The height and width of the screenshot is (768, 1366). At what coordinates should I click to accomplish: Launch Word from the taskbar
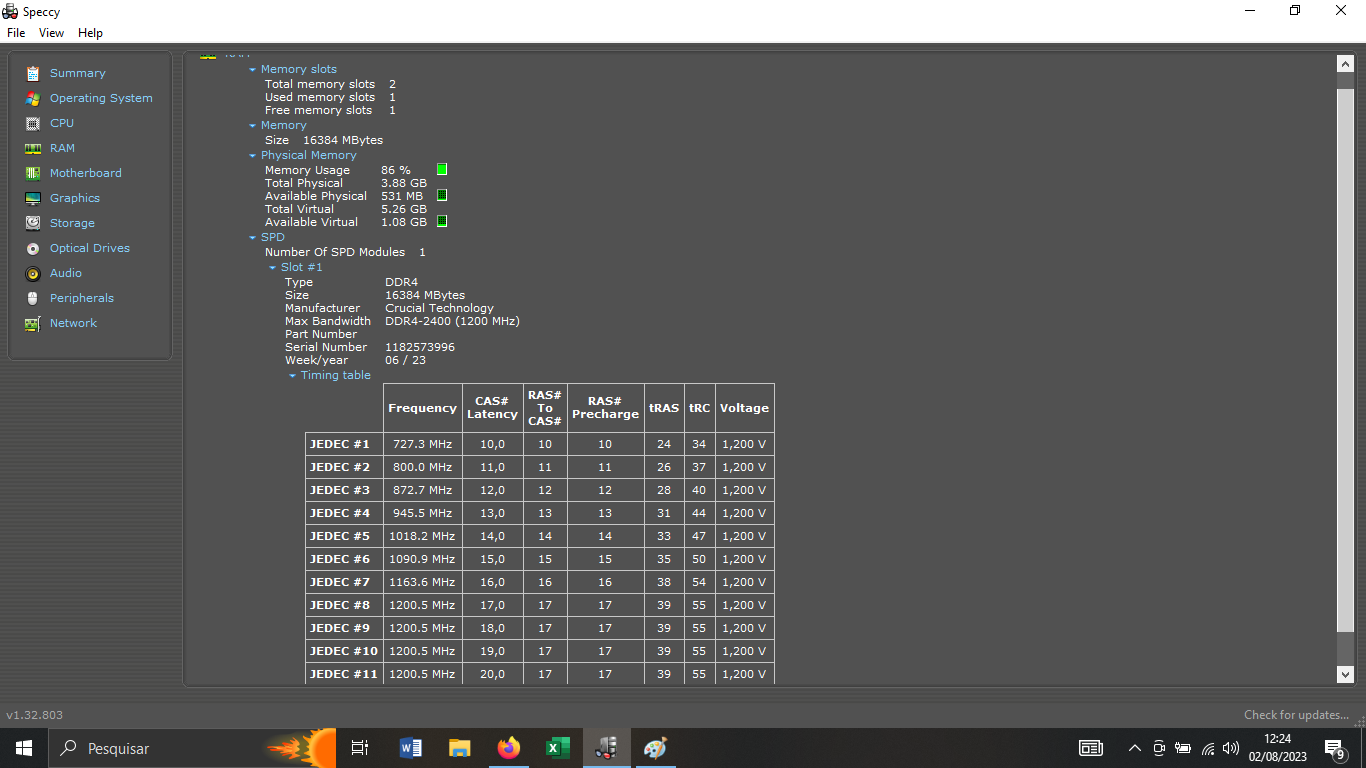411,748
